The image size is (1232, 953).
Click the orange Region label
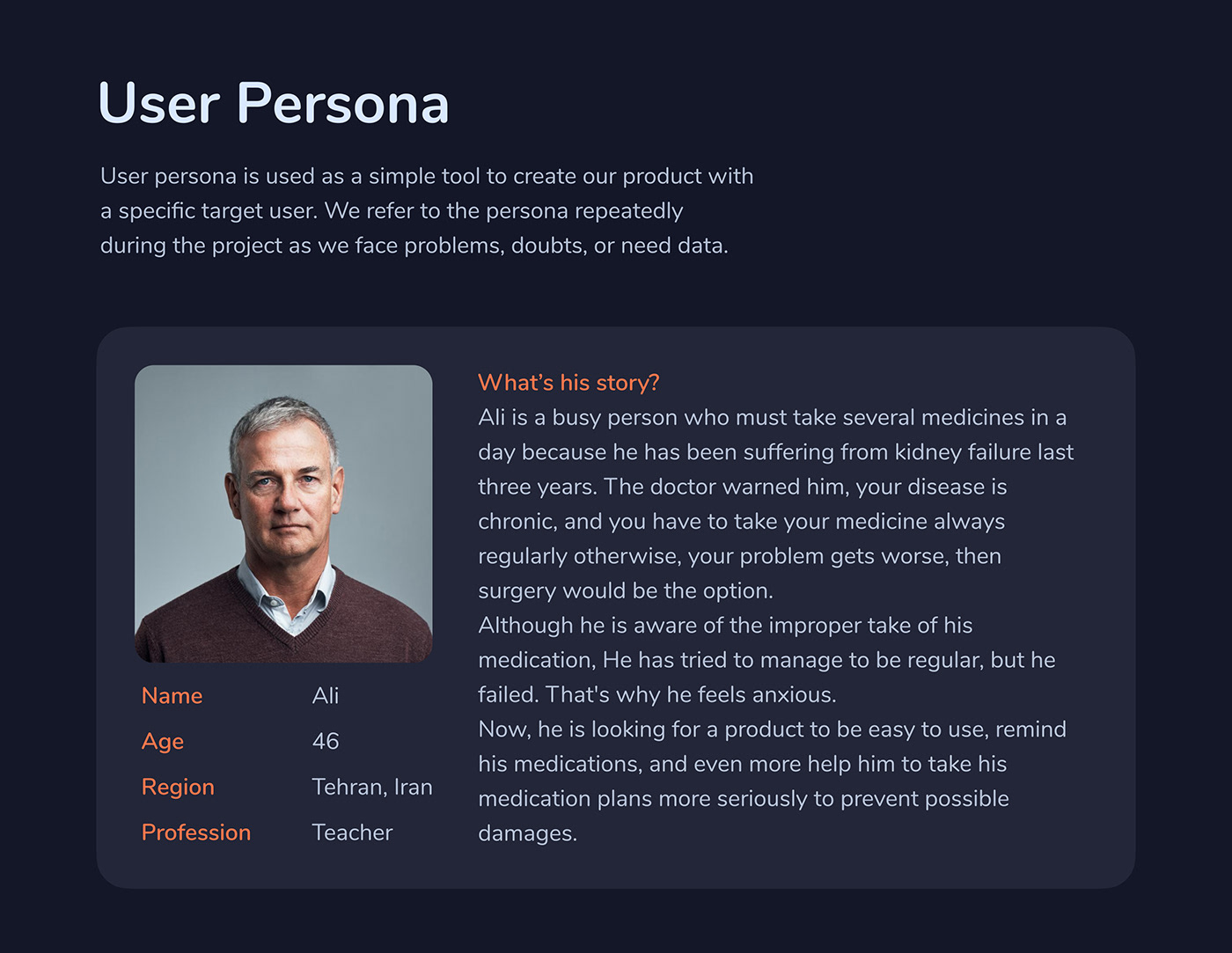click(178, 788)
